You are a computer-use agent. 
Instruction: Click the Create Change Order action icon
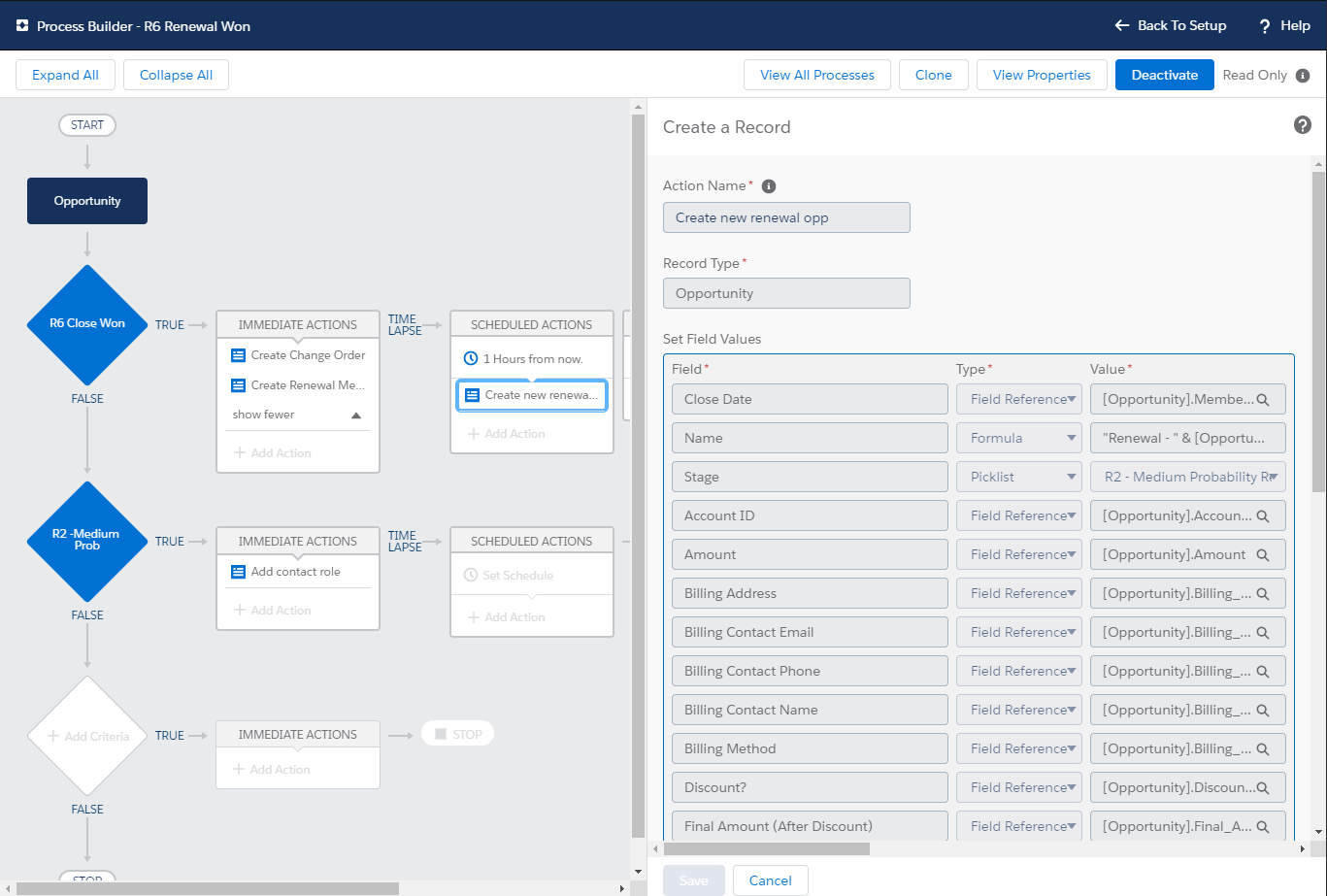pos(238,355)
